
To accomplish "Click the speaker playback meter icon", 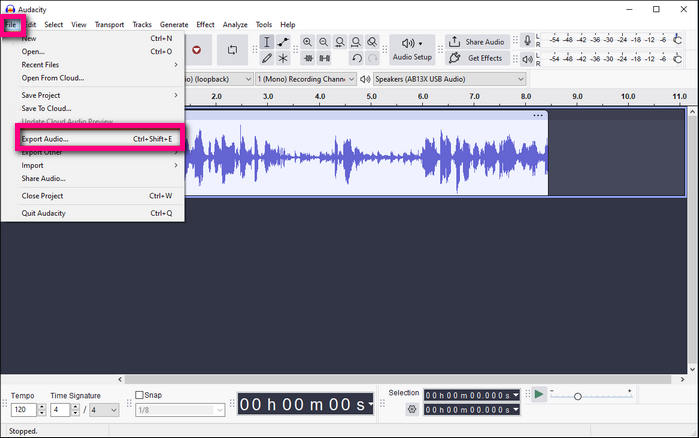I will click(527, 59).
